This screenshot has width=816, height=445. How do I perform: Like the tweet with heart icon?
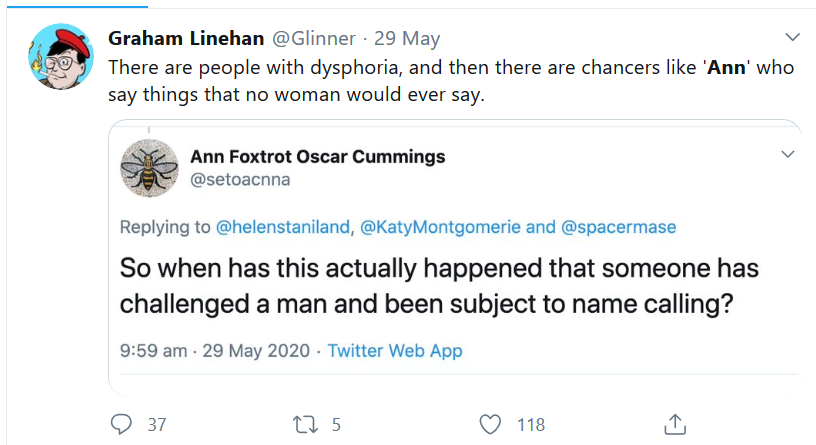490,424
